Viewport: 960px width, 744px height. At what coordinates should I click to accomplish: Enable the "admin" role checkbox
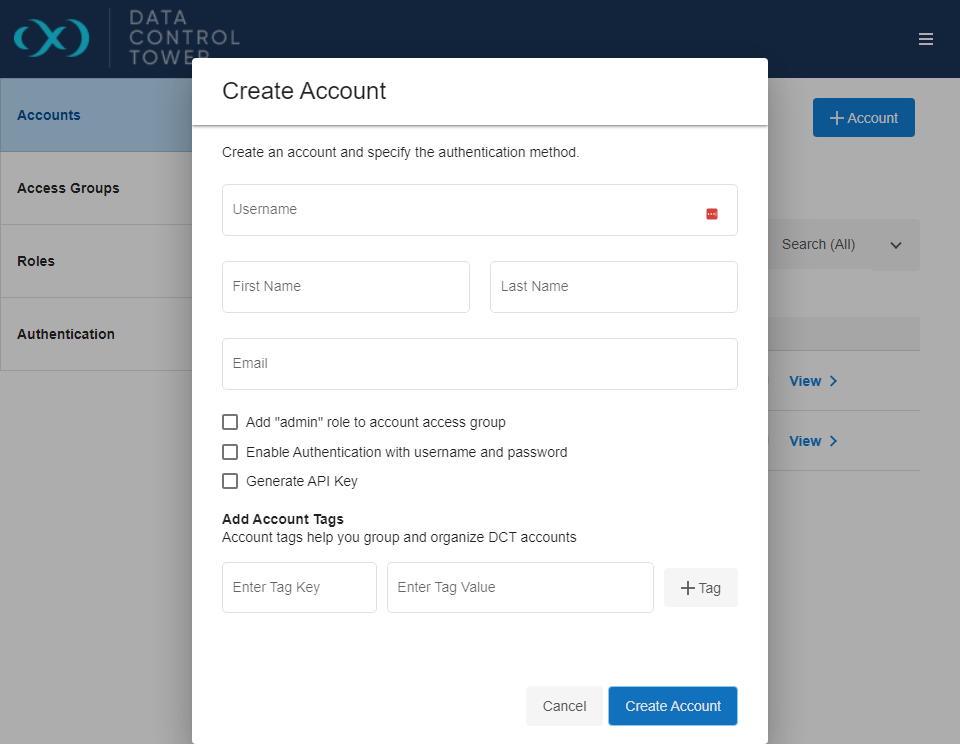(x=230, y=422)
